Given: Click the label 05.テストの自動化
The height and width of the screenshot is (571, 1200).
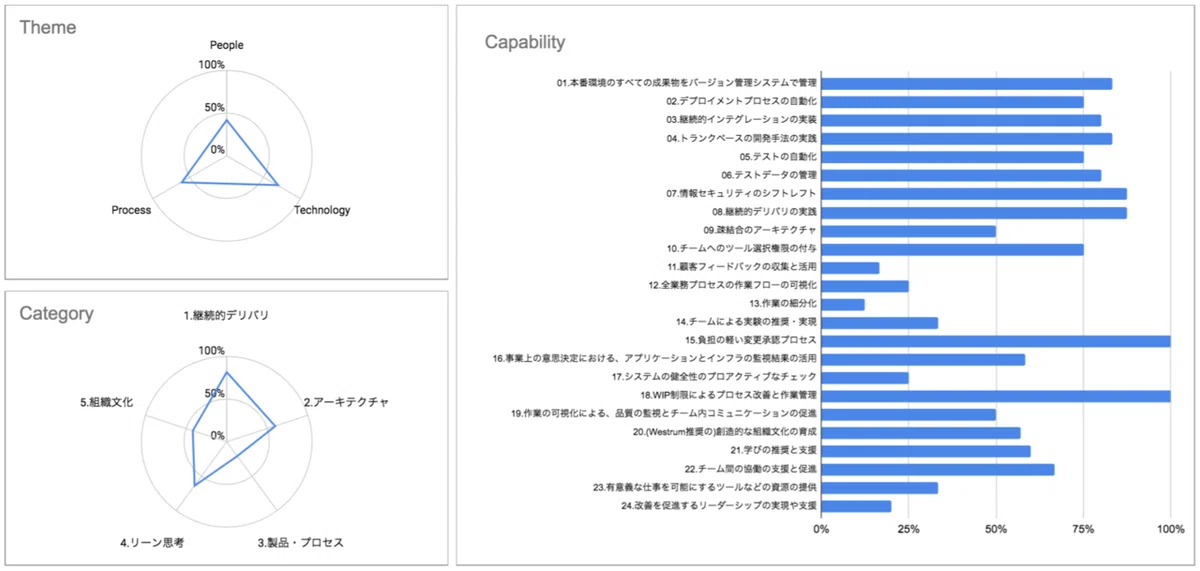Looking at the screenshot, I should point(778,157).
